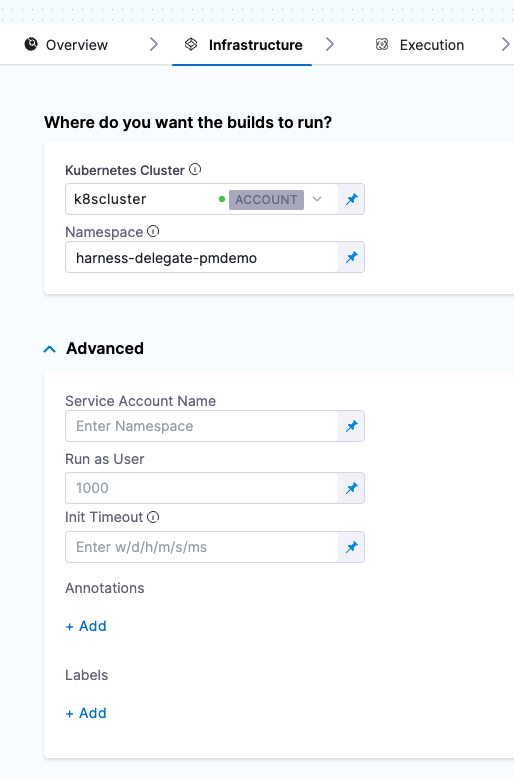Open the Kubernetes Cluster dropdown arrow
This screenshot has height=778, width=514.
pyautogui.click(x=317, y=199)
